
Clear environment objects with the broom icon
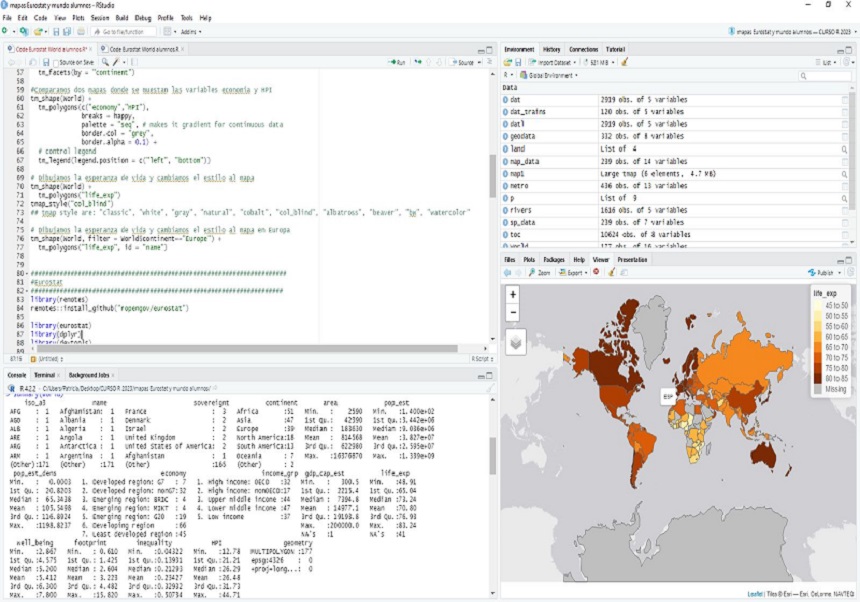pyautogui.click(x=625, y=62)
